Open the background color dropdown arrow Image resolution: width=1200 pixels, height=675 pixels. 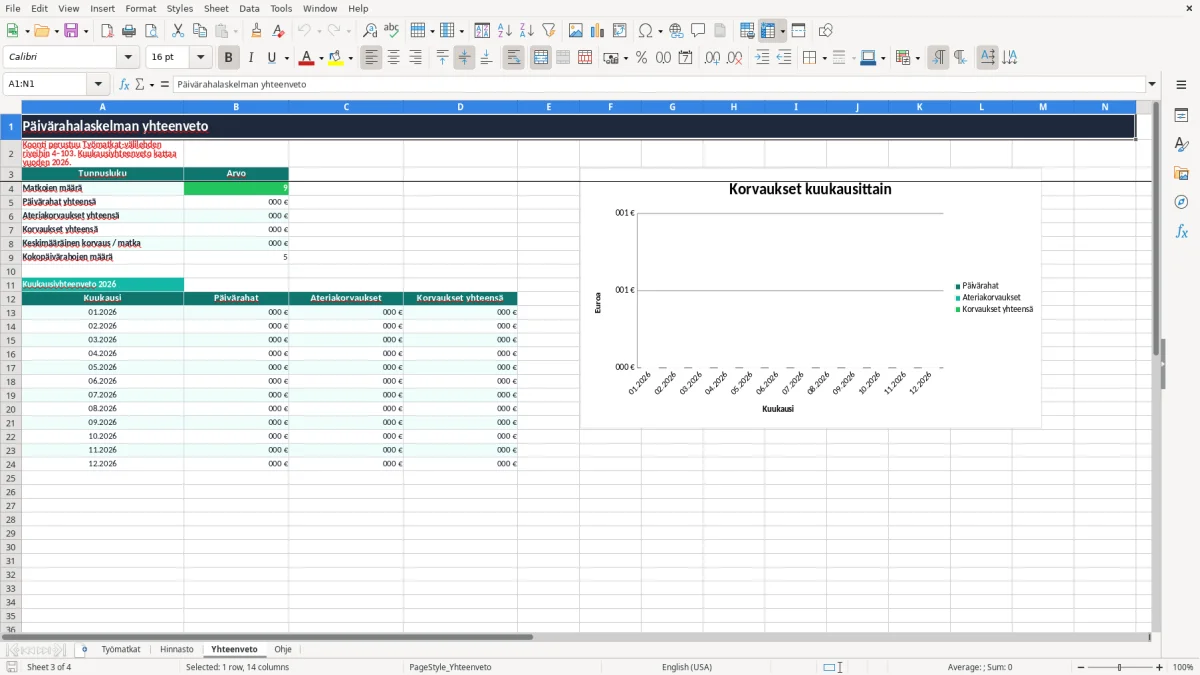pyautogui.click(x=350, y=58)
